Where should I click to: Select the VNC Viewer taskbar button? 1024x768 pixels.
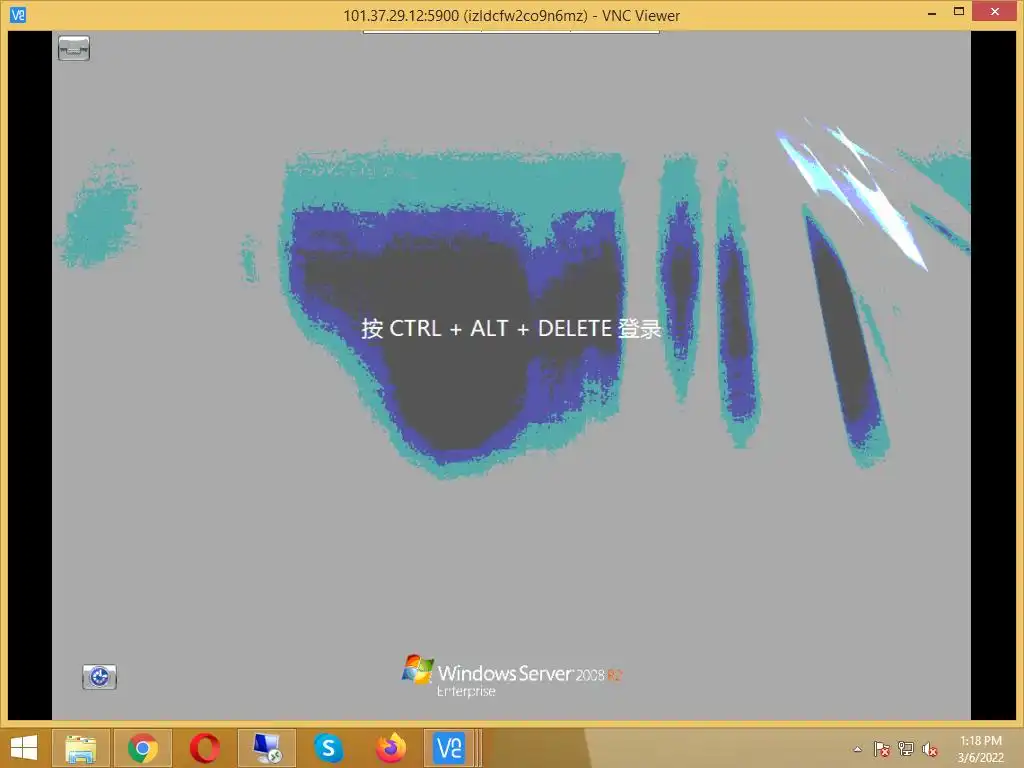tap(449, 748)
